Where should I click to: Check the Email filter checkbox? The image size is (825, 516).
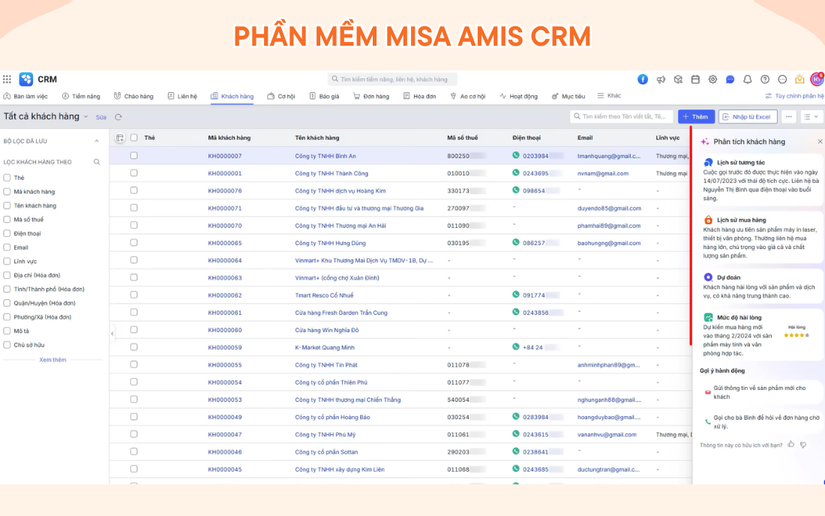pos(7,247)
